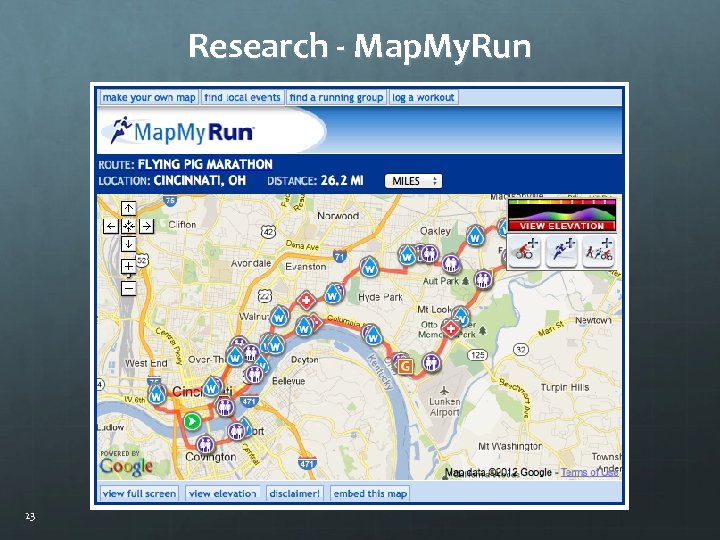Open the 'find local events' tab
Viewport: 720px width, 540px height.
(242, 97)
